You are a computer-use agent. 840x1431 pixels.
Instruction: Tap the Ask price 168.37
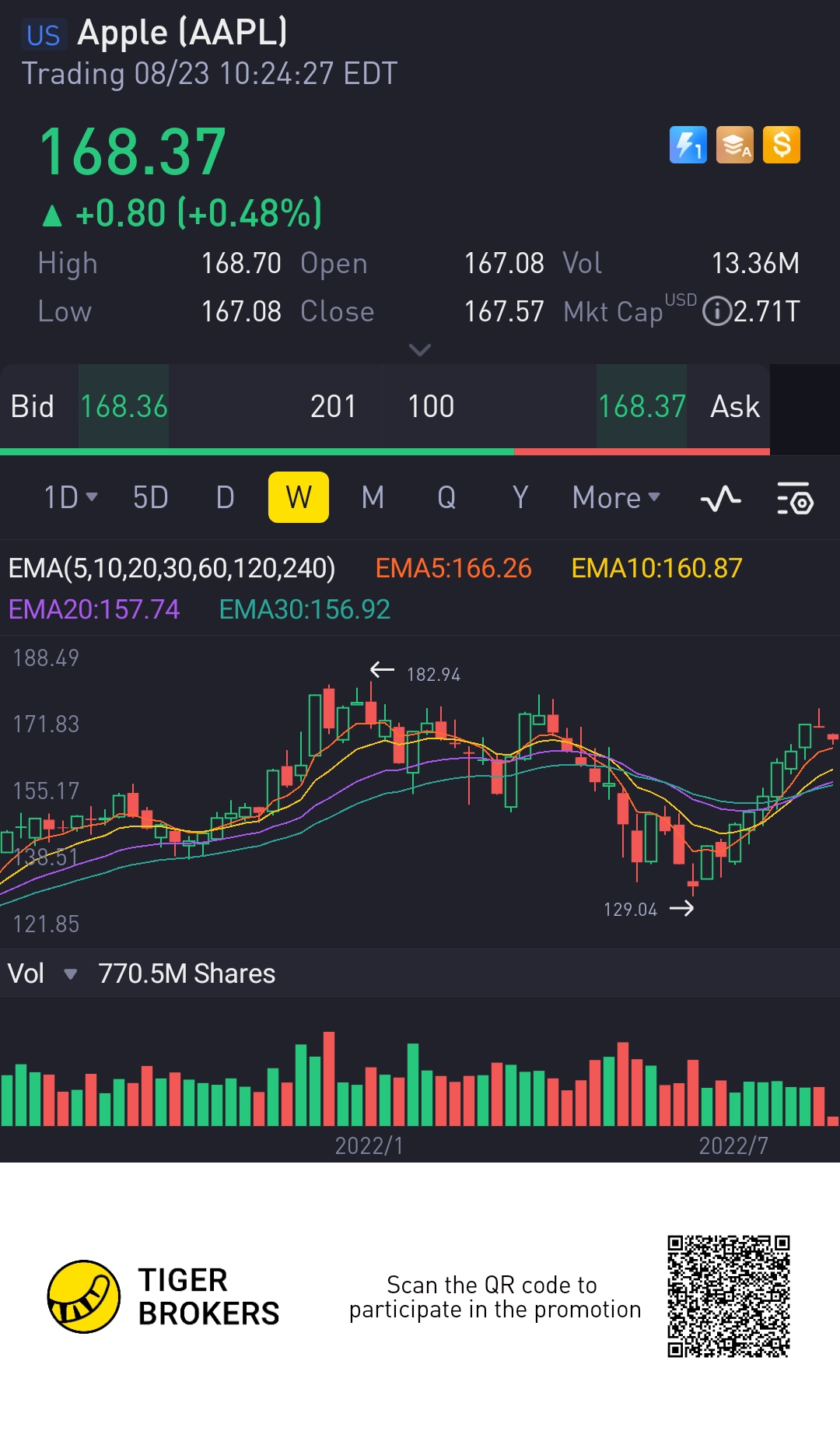642,406
